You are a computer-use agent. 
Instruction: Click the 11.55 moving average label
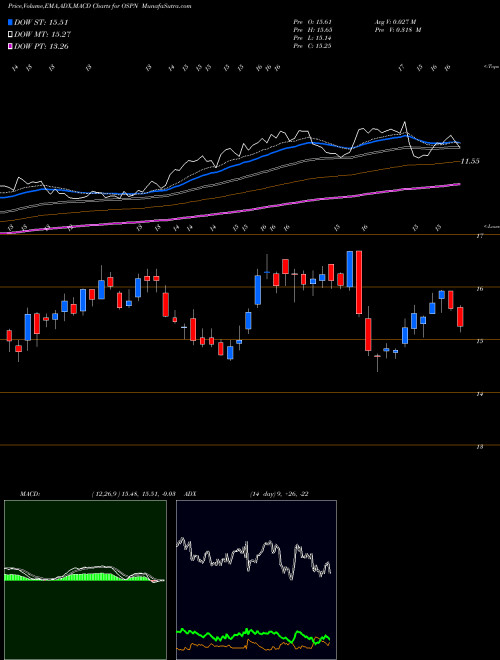pos(470,161)
